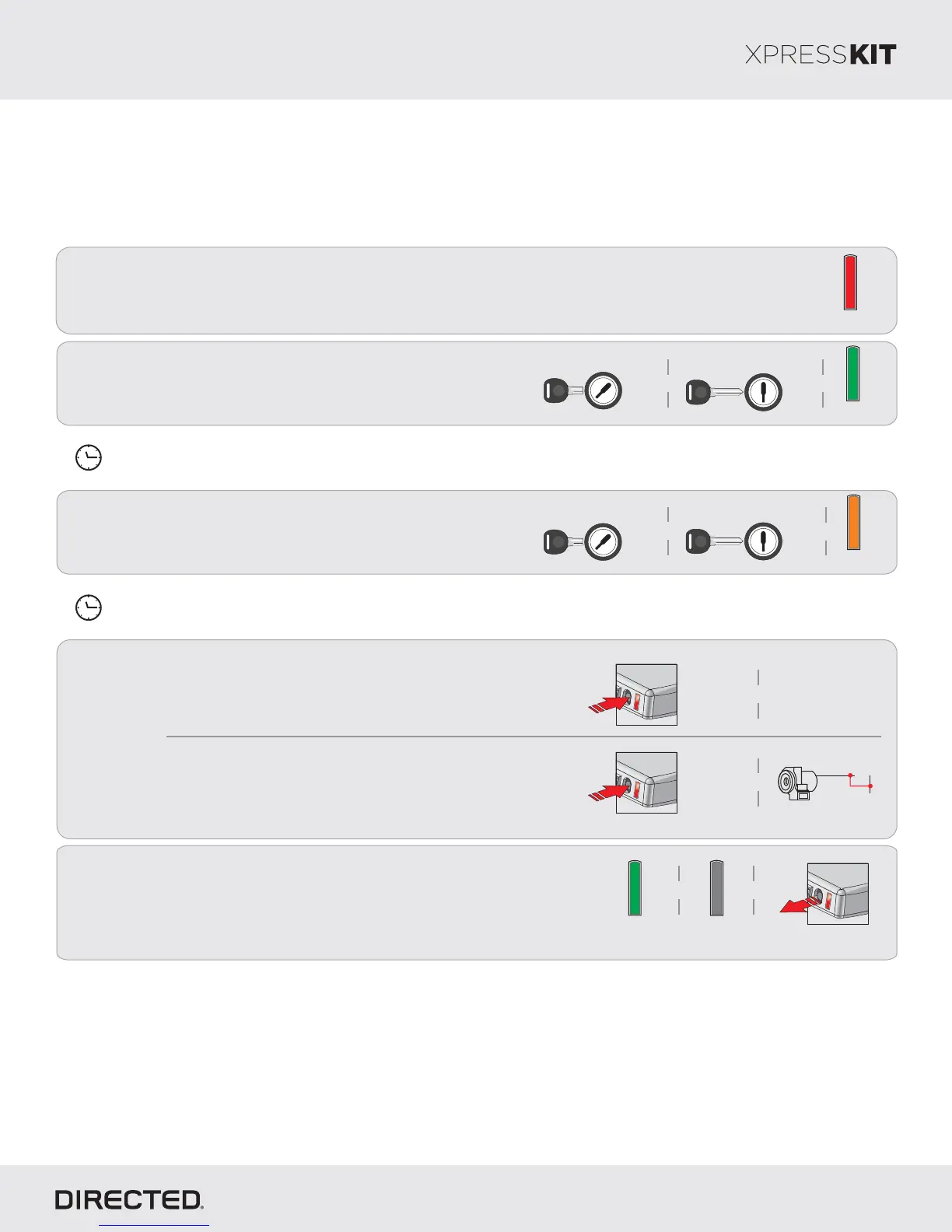Select the green LED in the last panel
Viewport: 952px width, 1232px height.
point(635,888)
